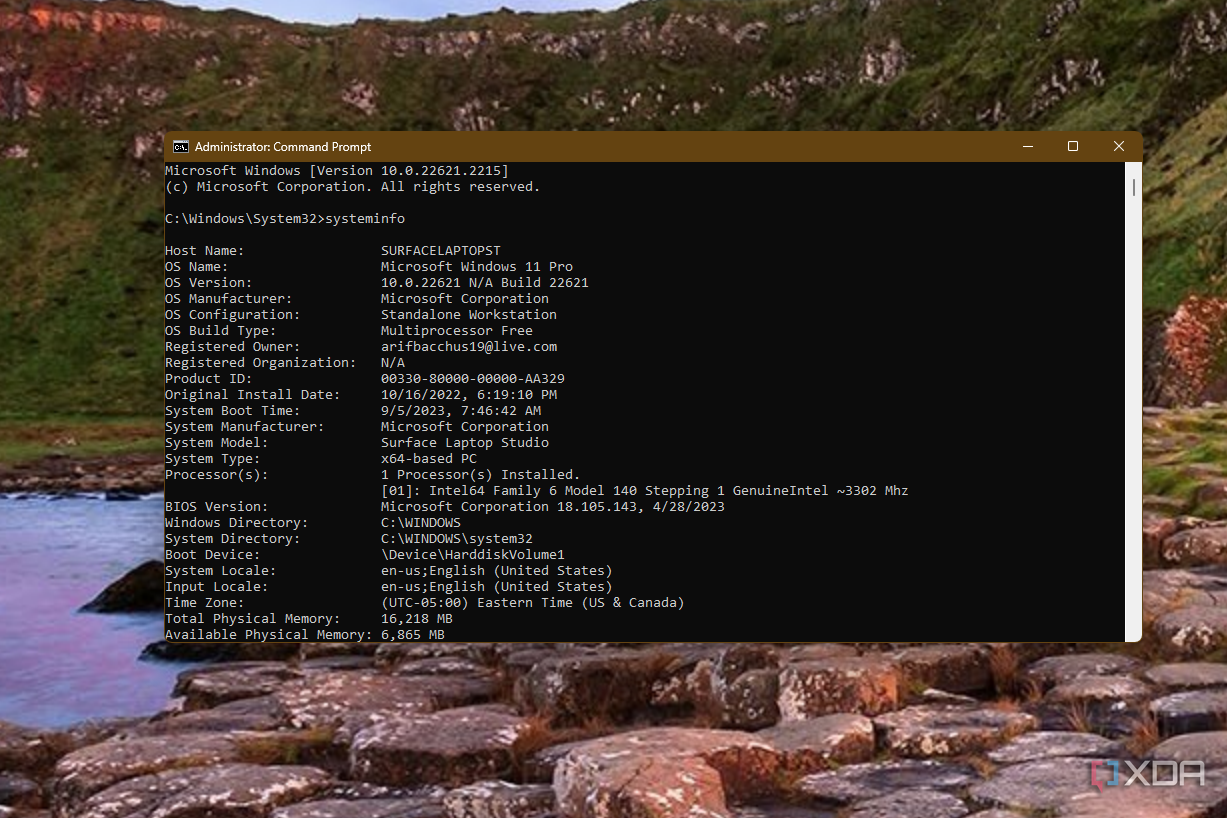1227x818 pixels.
Task: Click the OS Name Windows 11 Pro line
Action: point(369,266)
